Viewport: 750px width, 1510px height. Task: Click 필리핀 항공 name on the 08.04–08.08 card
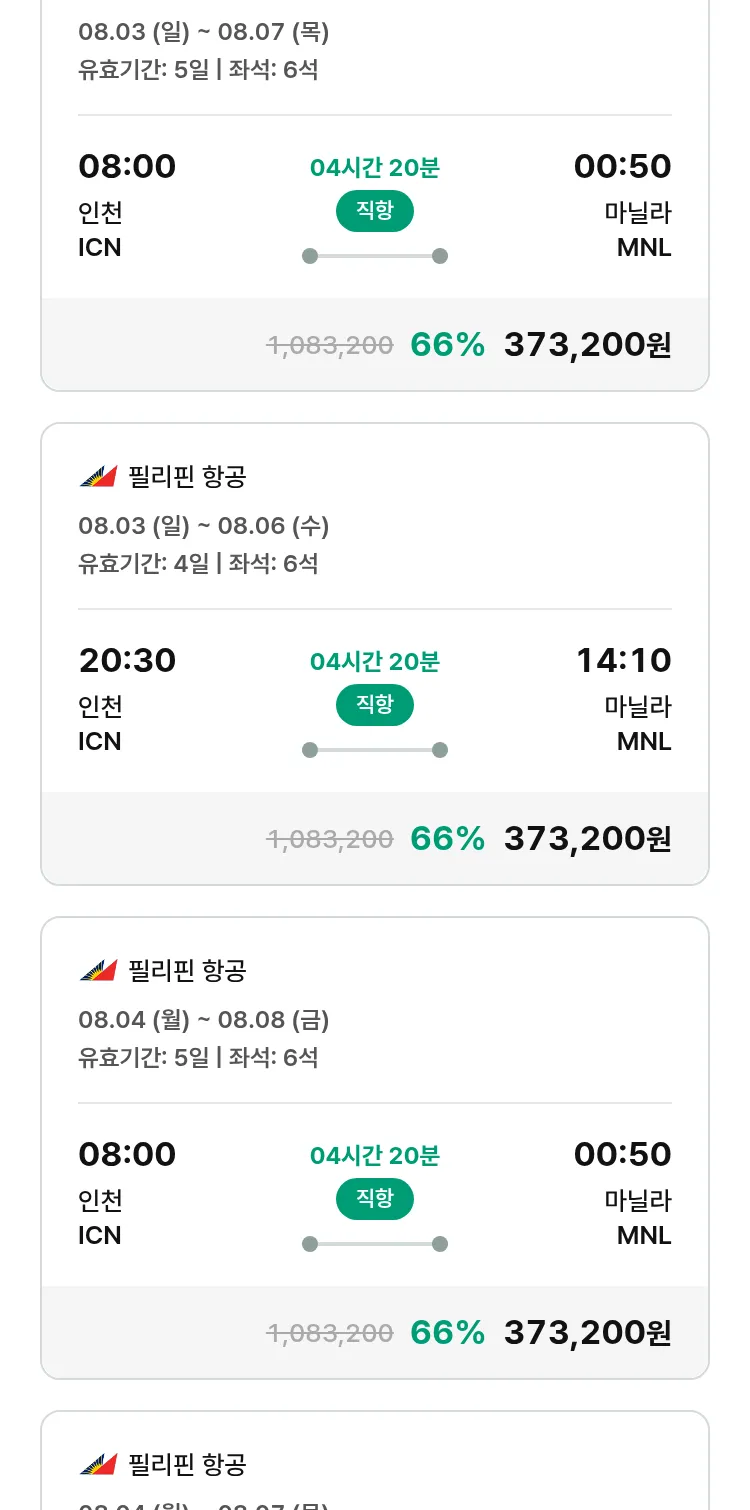point(187,971)
